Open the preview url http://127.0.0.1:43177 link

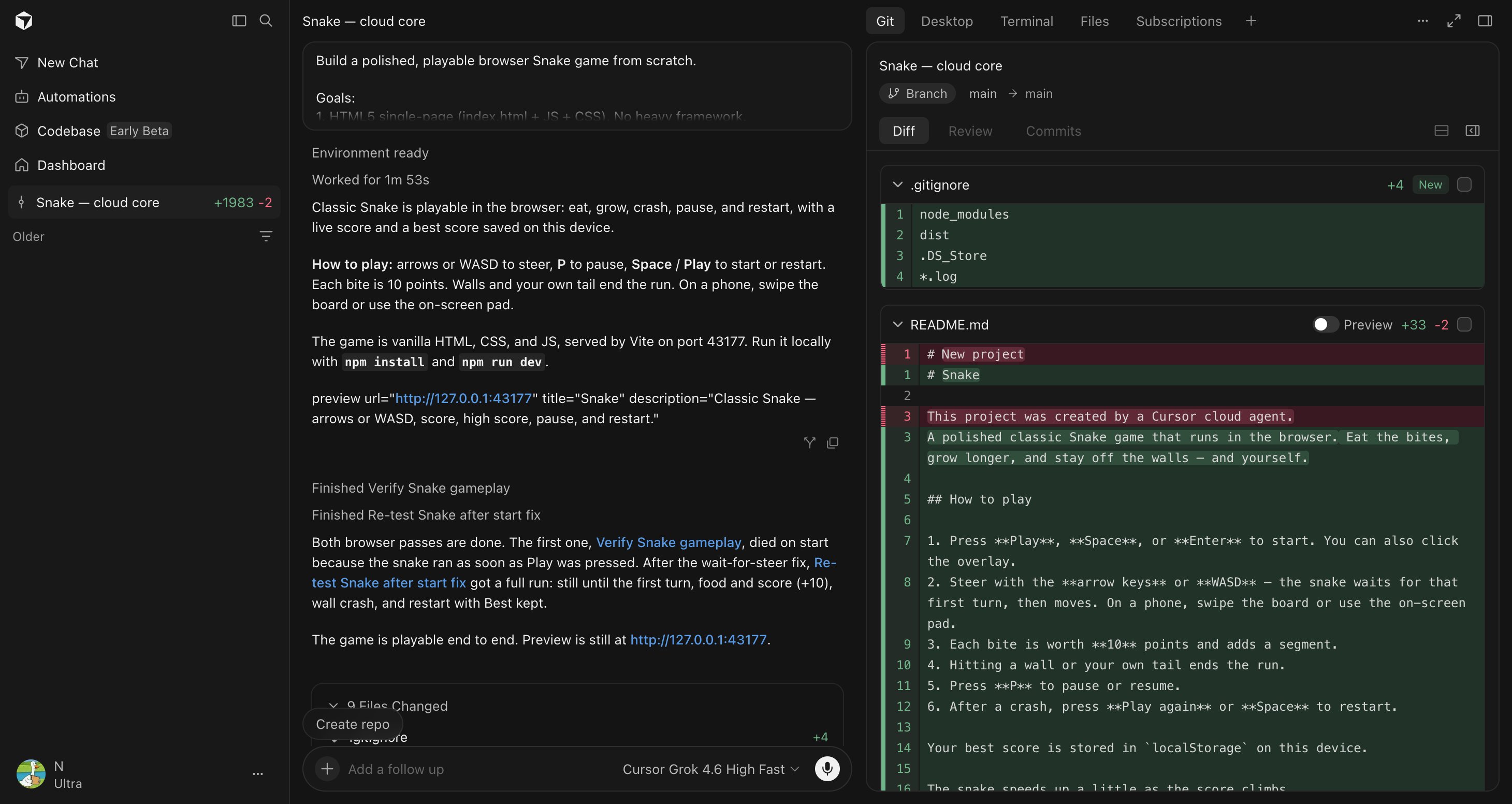pos(463,398)
